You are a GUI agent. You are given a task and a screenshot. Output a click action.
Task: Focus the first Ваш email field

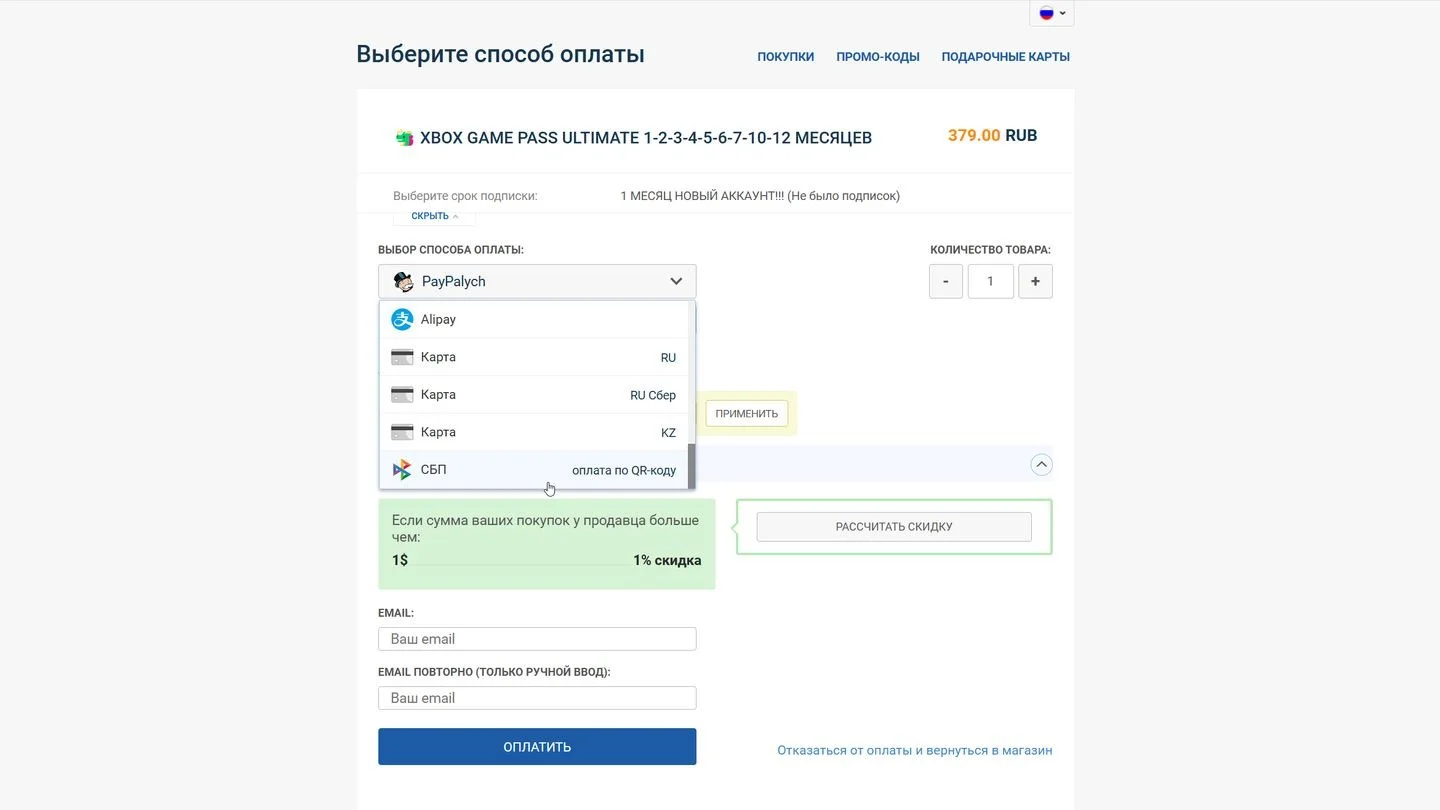pos(537,639)
